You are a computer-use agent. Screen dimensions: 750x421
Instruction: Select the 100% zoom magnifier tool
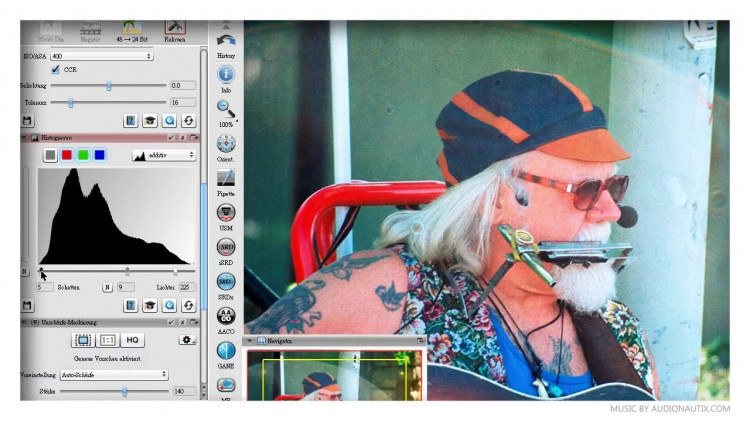pos(226,110)
